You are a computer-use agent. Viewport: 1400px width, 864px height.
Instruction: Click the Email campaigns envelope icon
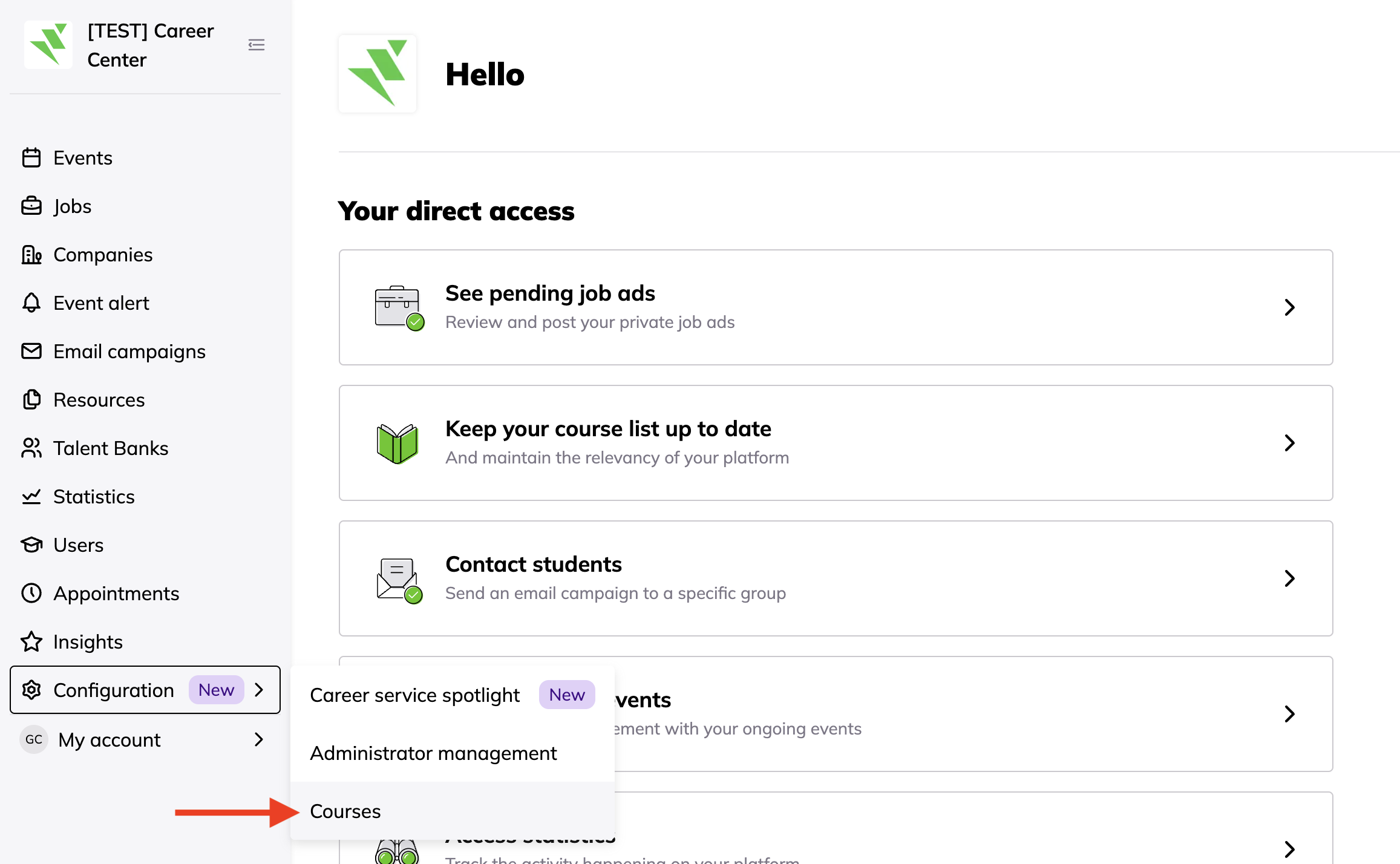(31, 352)
